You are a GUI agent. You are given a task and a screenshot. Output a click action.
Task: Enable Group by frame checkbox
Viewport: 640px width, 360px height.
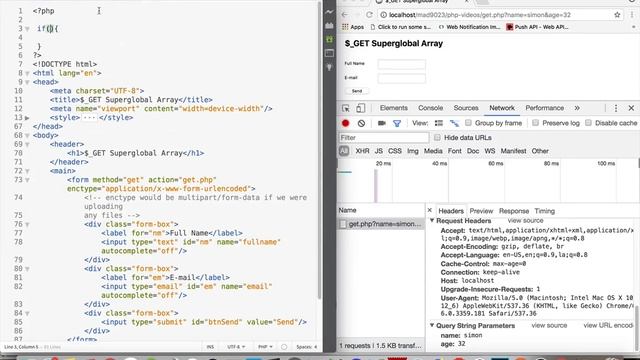click(468, 122)
